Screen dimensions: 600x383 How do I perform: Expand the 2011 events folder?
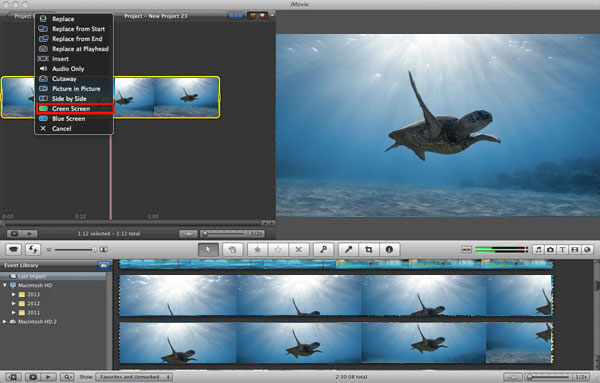tap(14, 313)
